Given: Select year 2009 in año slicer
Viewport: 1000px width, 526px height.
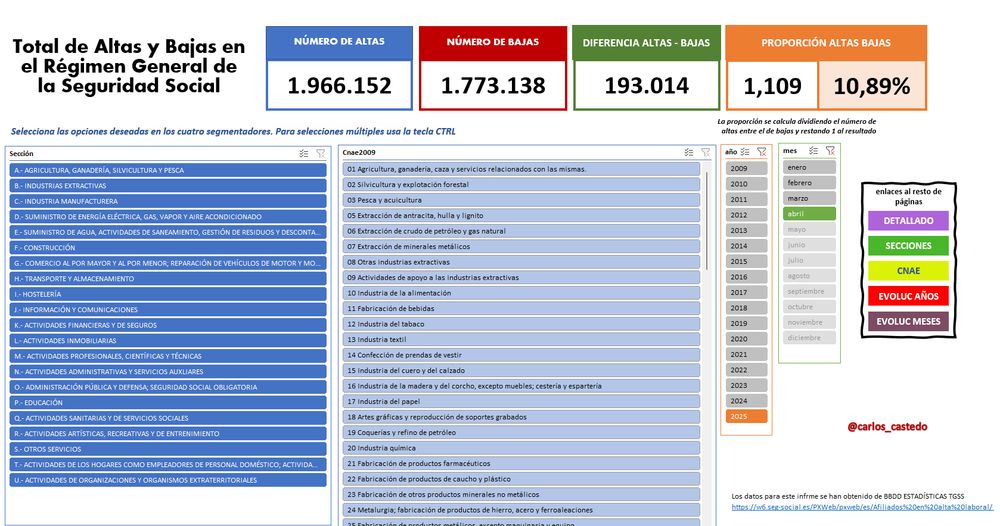Looking at the screenshot, I should [x=746, y=168].
